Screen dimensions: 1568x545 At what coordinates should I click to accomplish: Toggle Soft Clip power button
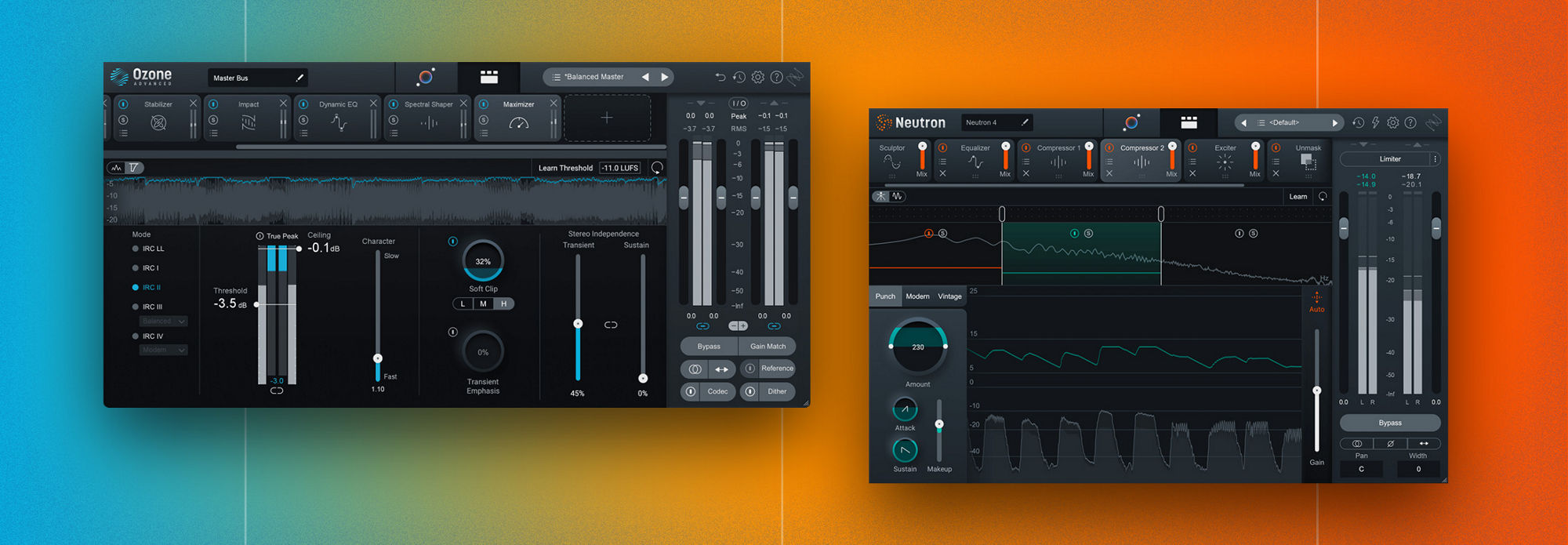click(x=452, y=242)
